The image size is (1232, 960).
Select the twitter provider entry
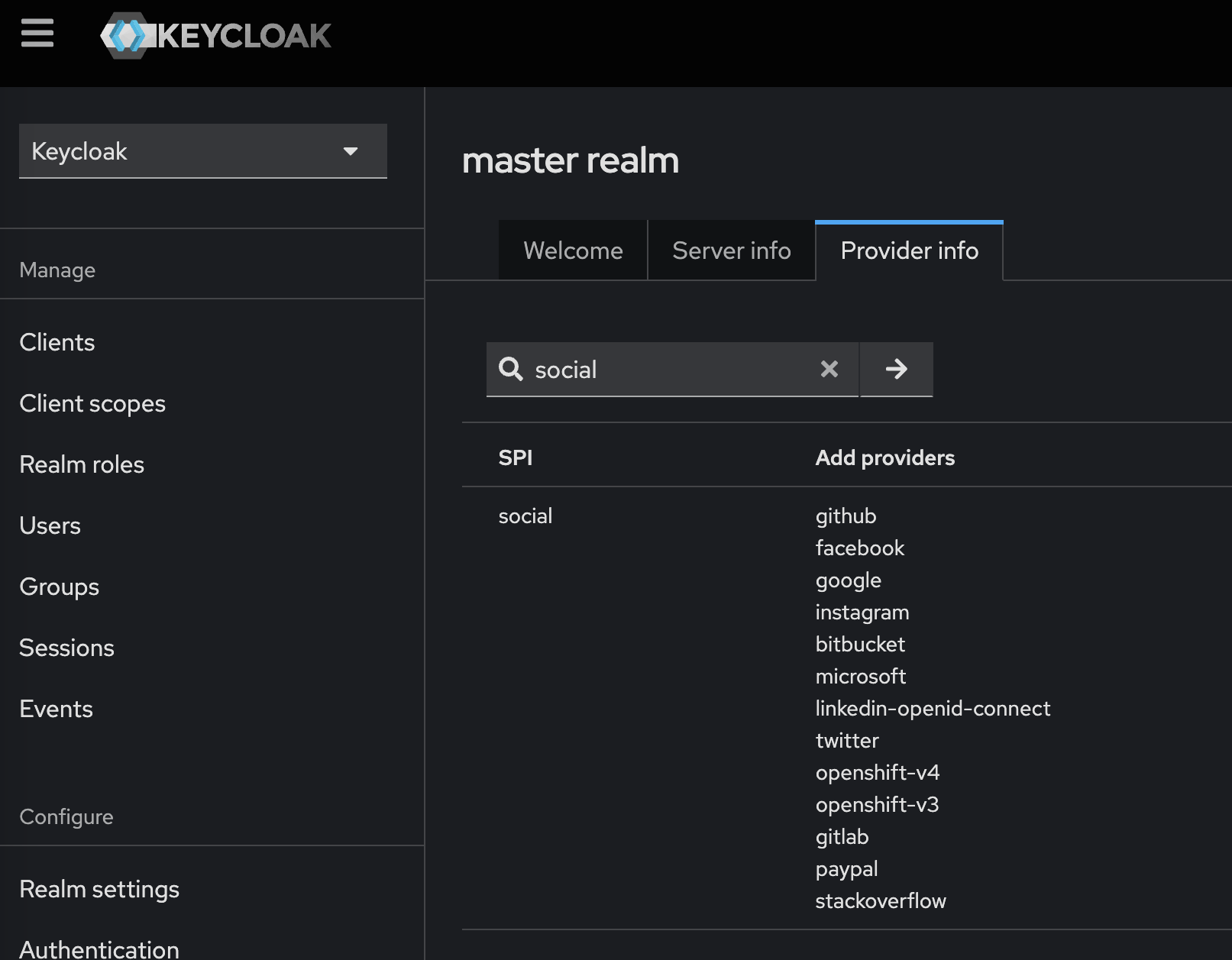click(848, 740)
